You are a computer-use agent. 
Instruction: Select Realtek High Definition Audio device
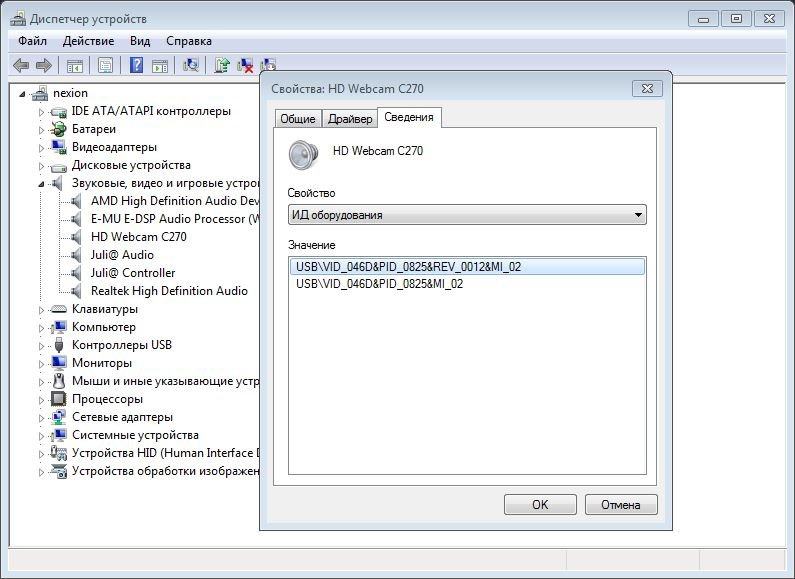point(168,291)
